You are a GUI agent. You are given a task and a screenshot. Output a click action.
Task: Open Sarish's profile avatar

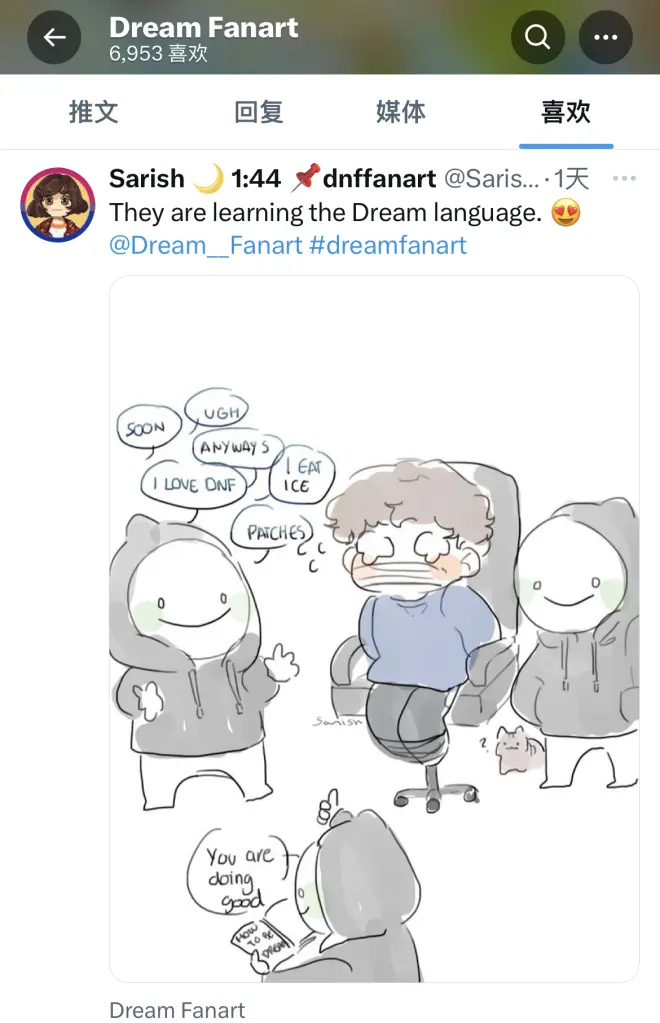(57, 204)
